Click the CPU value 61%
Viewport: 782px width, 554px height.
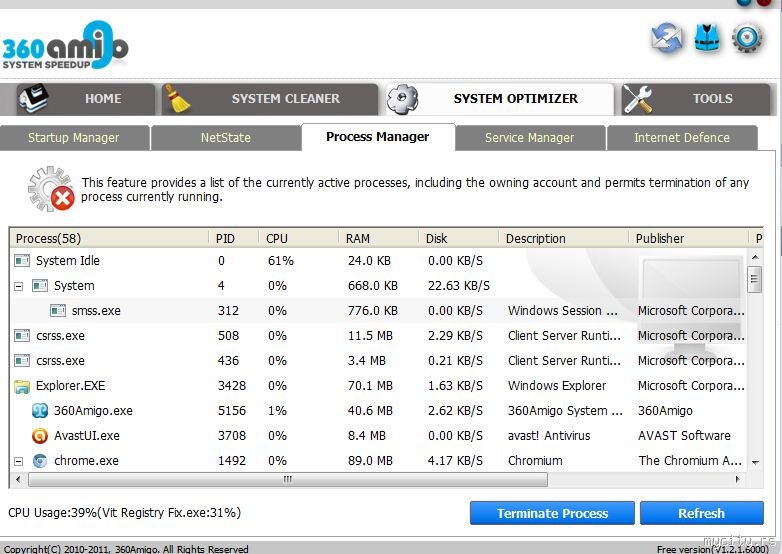coord(281,261)
